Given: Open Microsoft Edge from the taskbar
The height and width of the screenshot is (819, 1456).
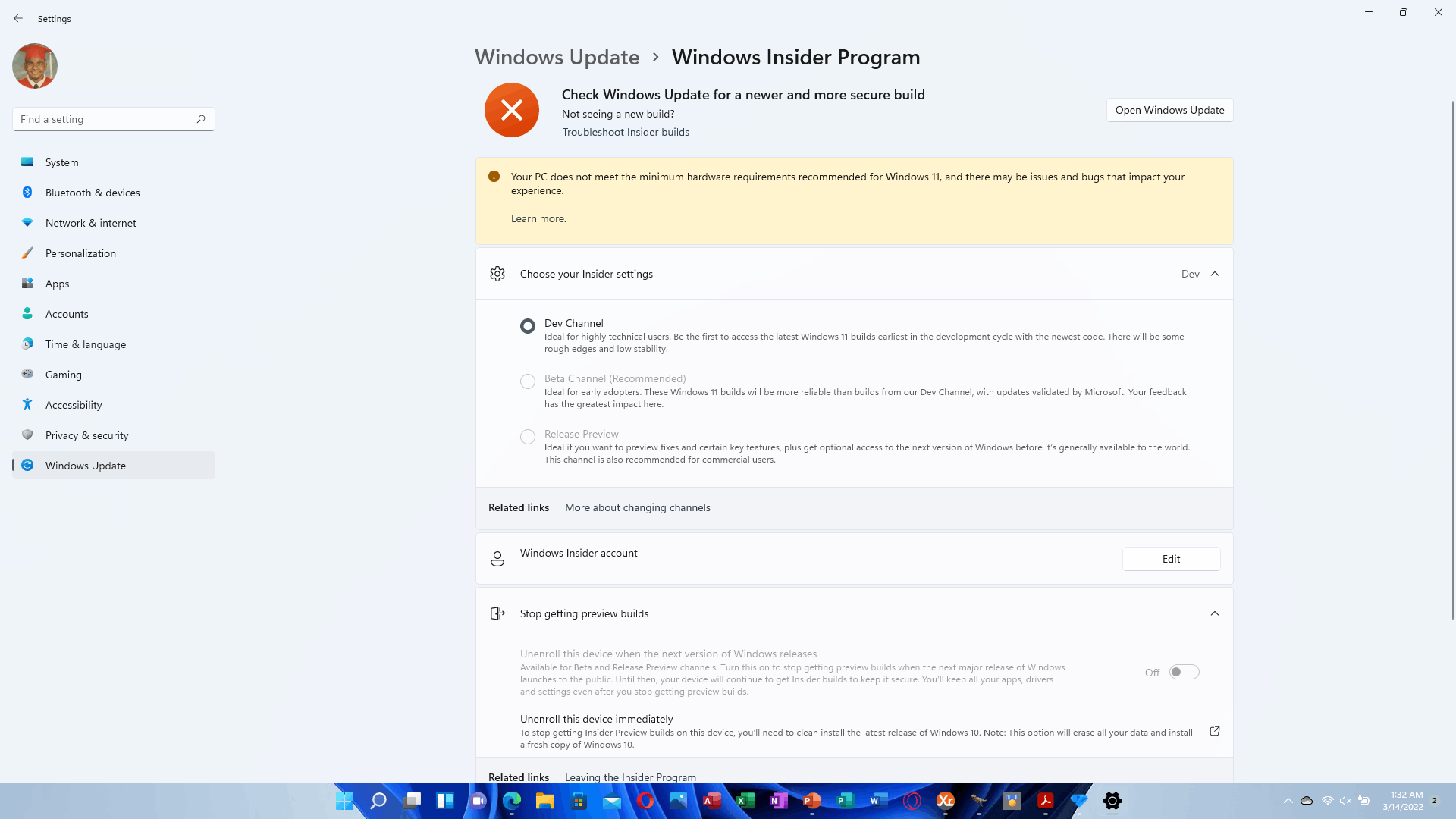Looking at the screenshot, I should 512,801.
